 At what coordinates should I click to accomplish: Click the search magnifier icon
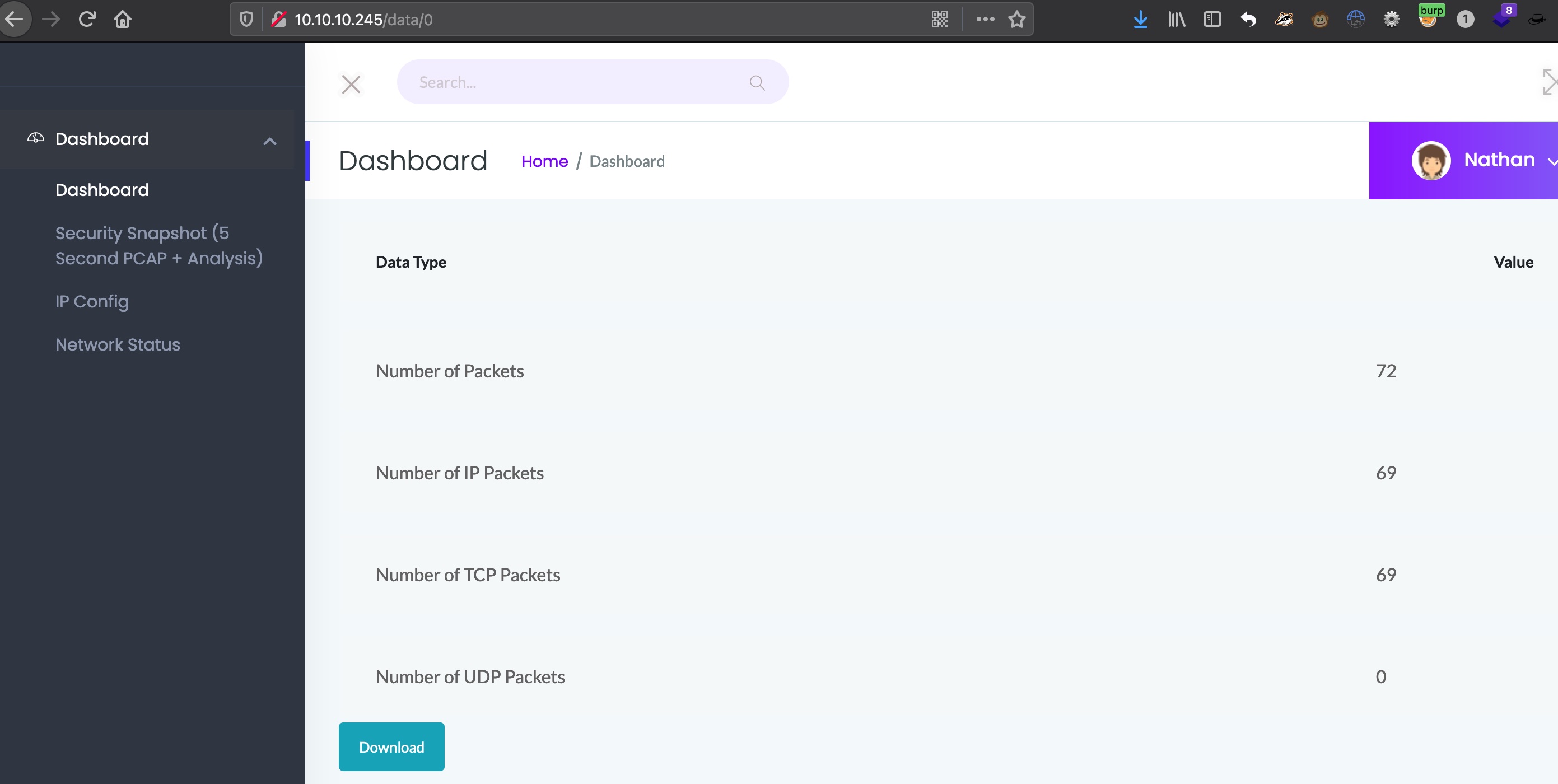757,82
